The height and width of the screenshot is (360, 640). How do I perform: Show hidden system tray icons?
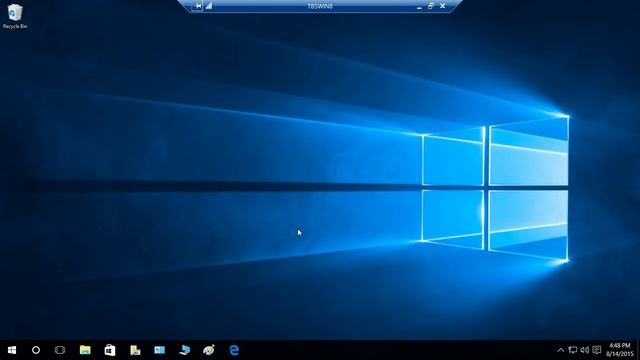pos(560,350)
